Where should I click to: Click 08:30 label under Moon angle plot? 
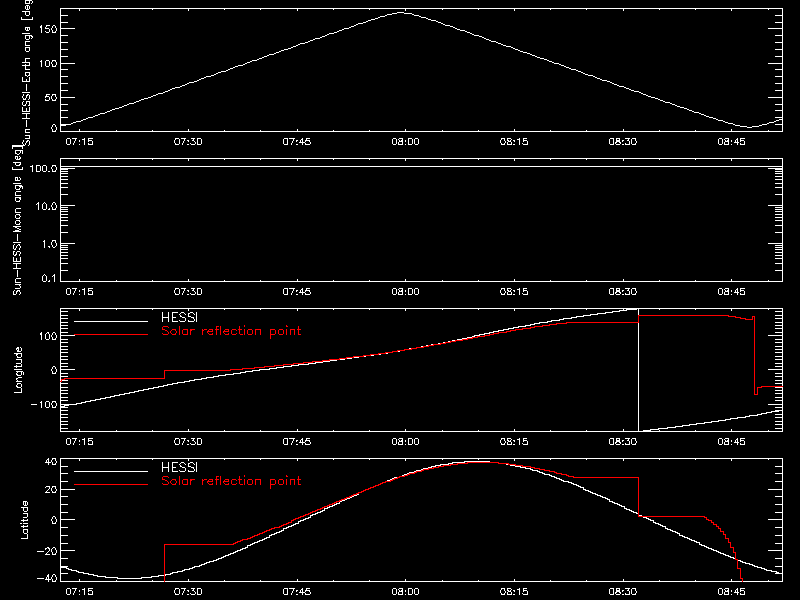point(622,291)
